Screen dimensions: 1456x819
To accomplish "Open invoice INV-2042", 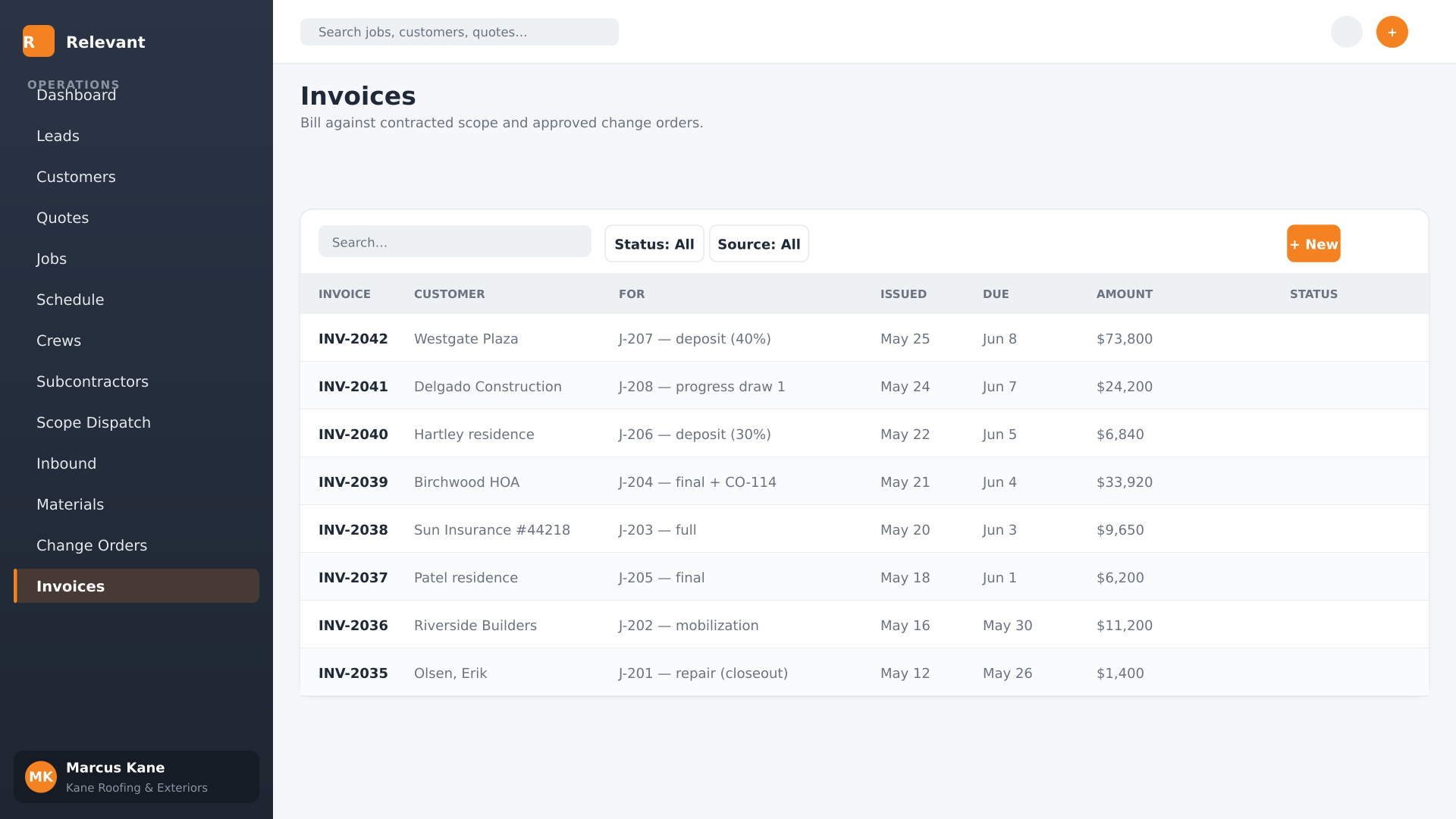I will [x=353, y=339].
